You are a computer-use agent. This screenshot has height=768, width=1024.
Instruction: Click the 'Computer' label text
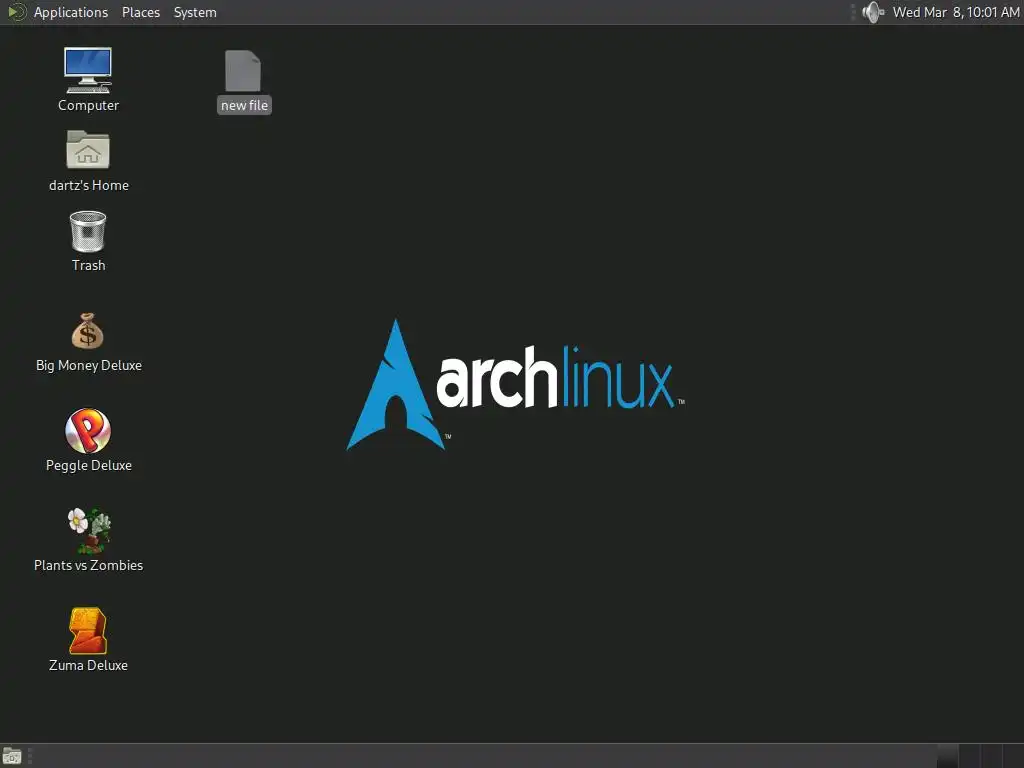point(88,105)
